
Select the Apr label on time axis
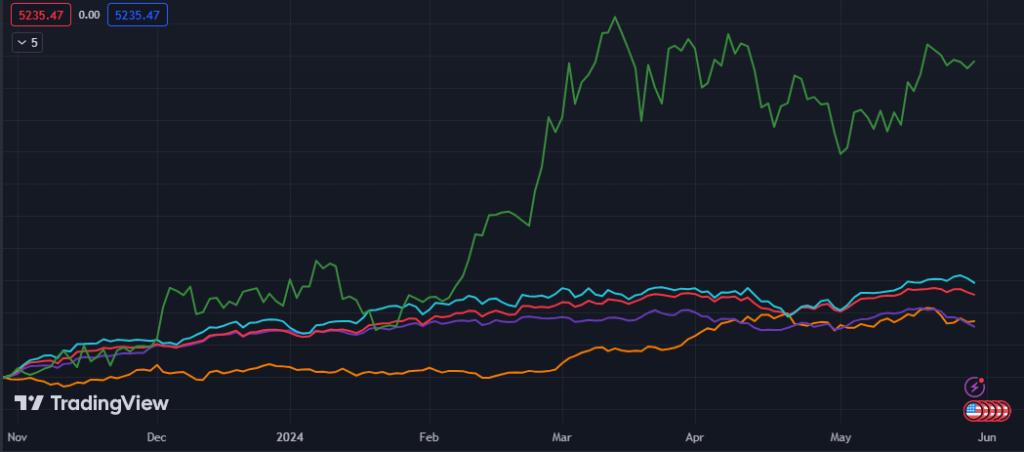(696, 437)
